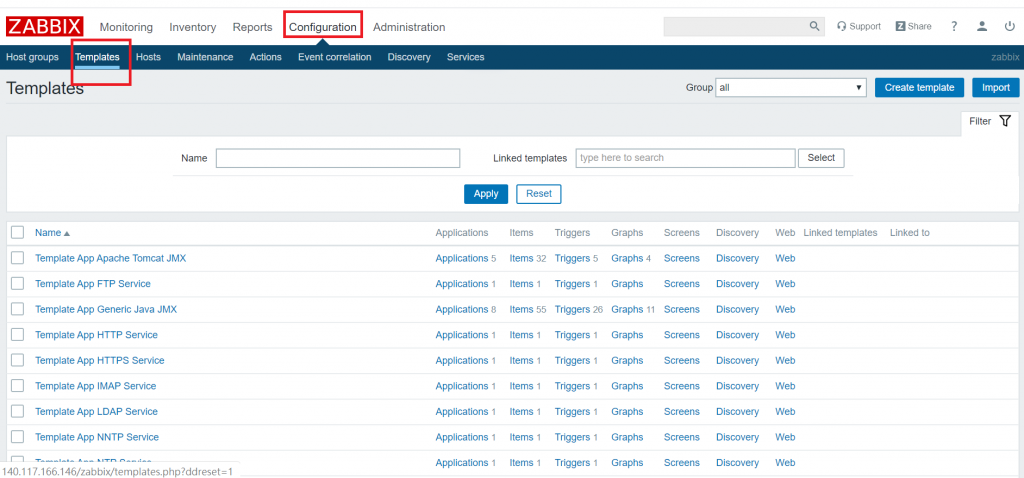The width and height of the screenshot is (1024, 478).
Task: Tick the select-all checkbox in header
Action: pos(18,232)
